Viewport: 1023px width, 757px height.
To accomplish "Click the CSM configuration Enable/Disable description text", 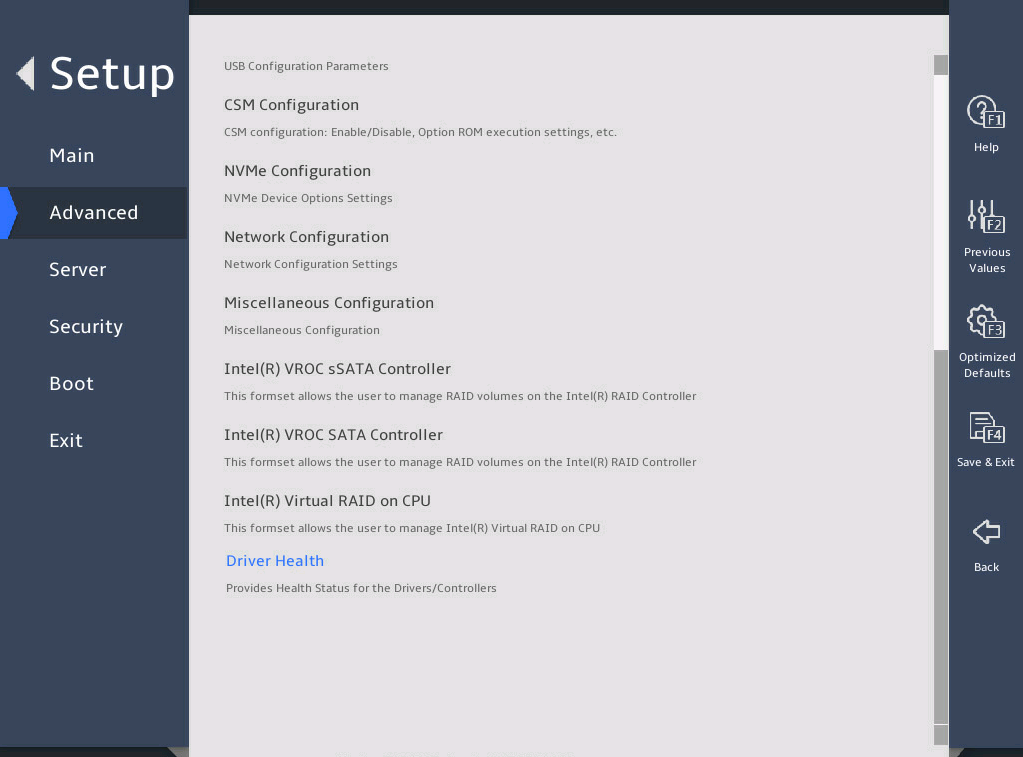I will tap(420, 132).
